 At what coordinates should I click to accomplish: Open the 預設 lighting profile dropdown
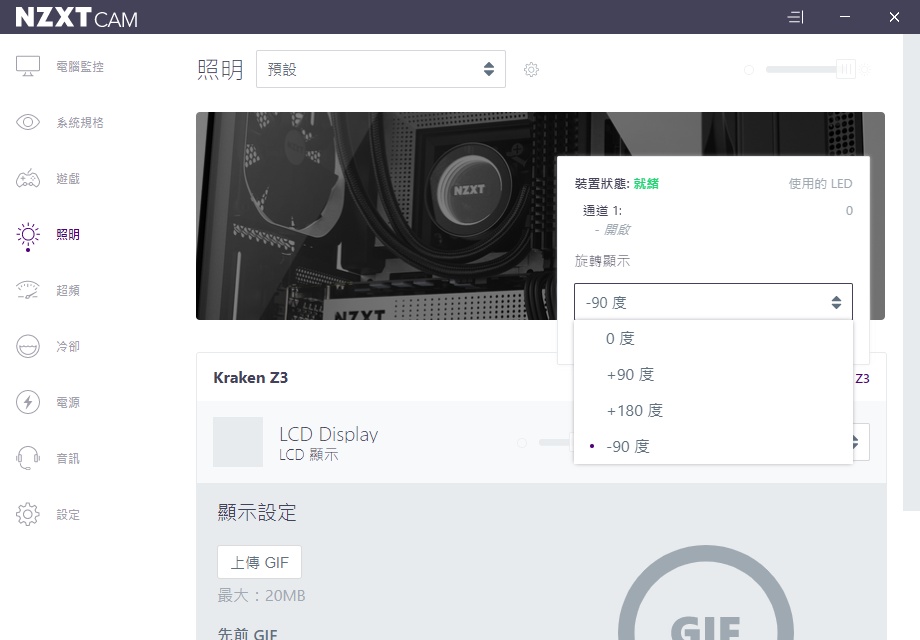(x=381, y=69)
